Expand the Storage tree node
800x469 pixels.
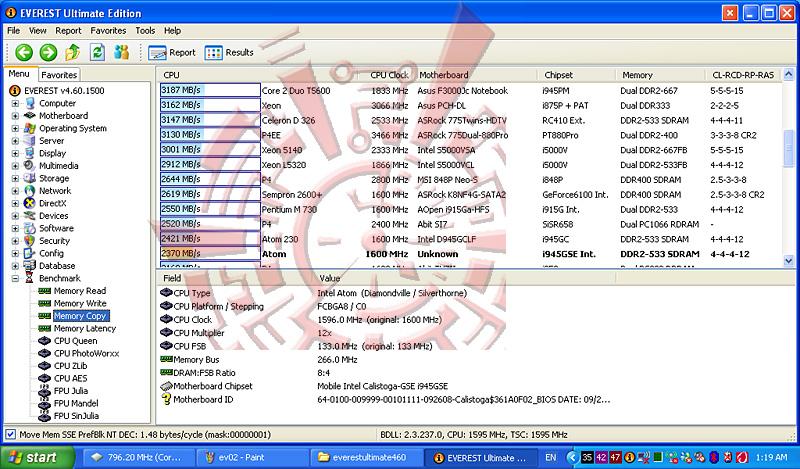pyautogui.click(x=15, y=178)
